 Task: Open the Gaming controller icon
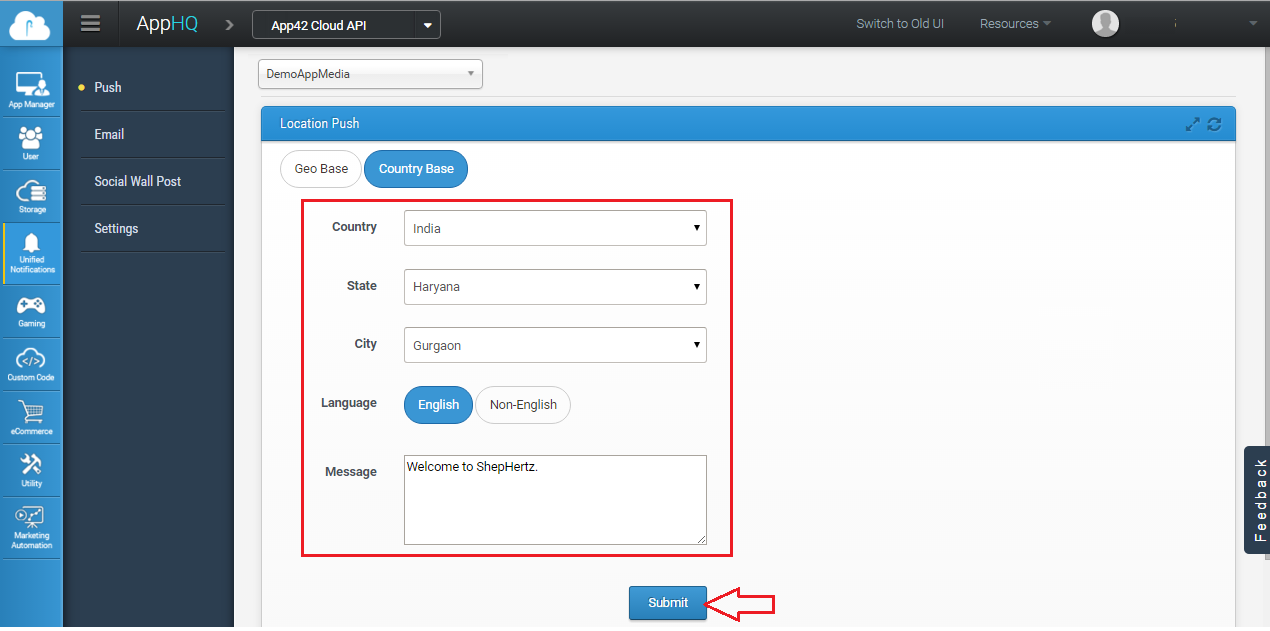31,310
